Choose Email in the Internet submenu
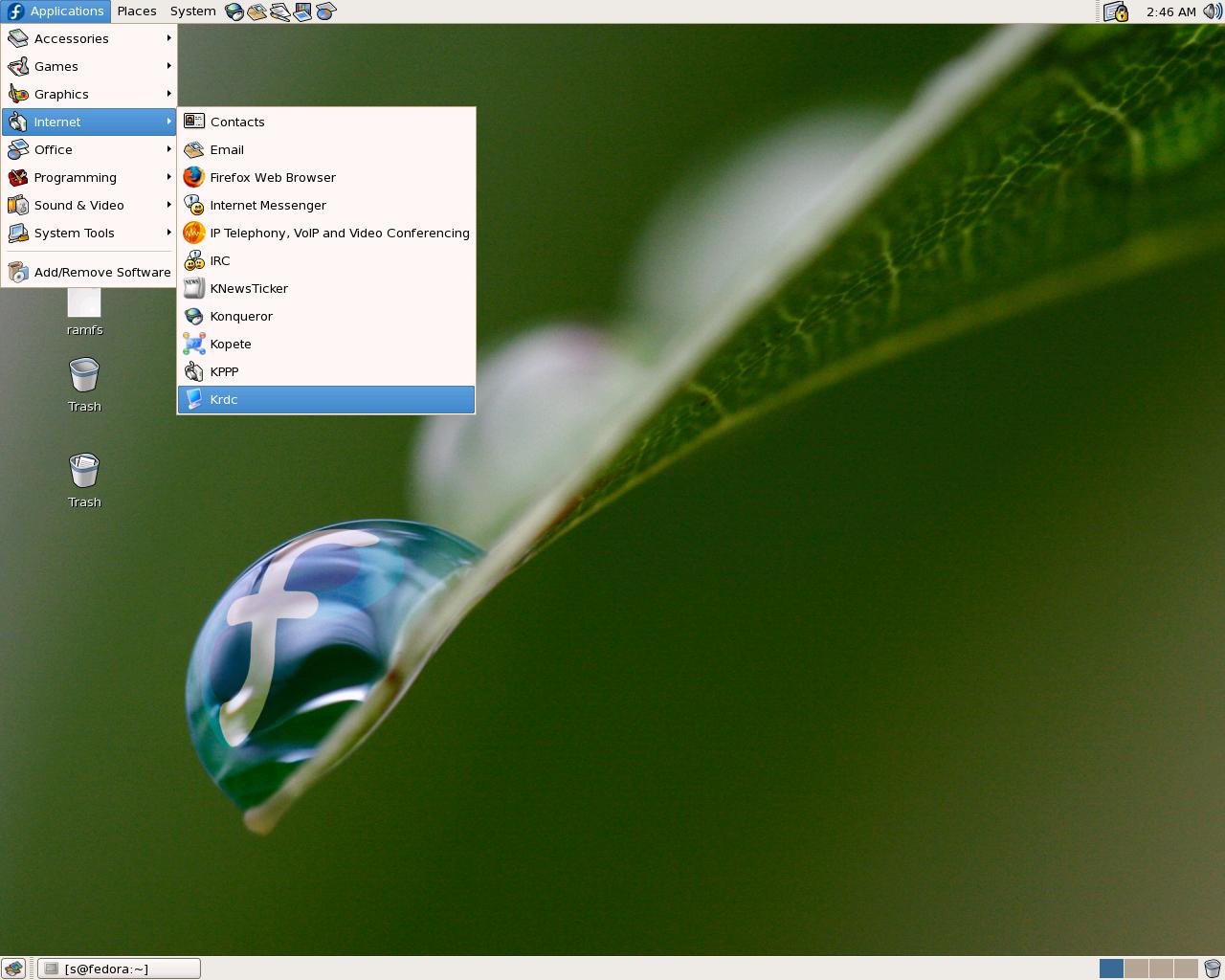This screenshot has width=1225, height=980. click(326, 149)
